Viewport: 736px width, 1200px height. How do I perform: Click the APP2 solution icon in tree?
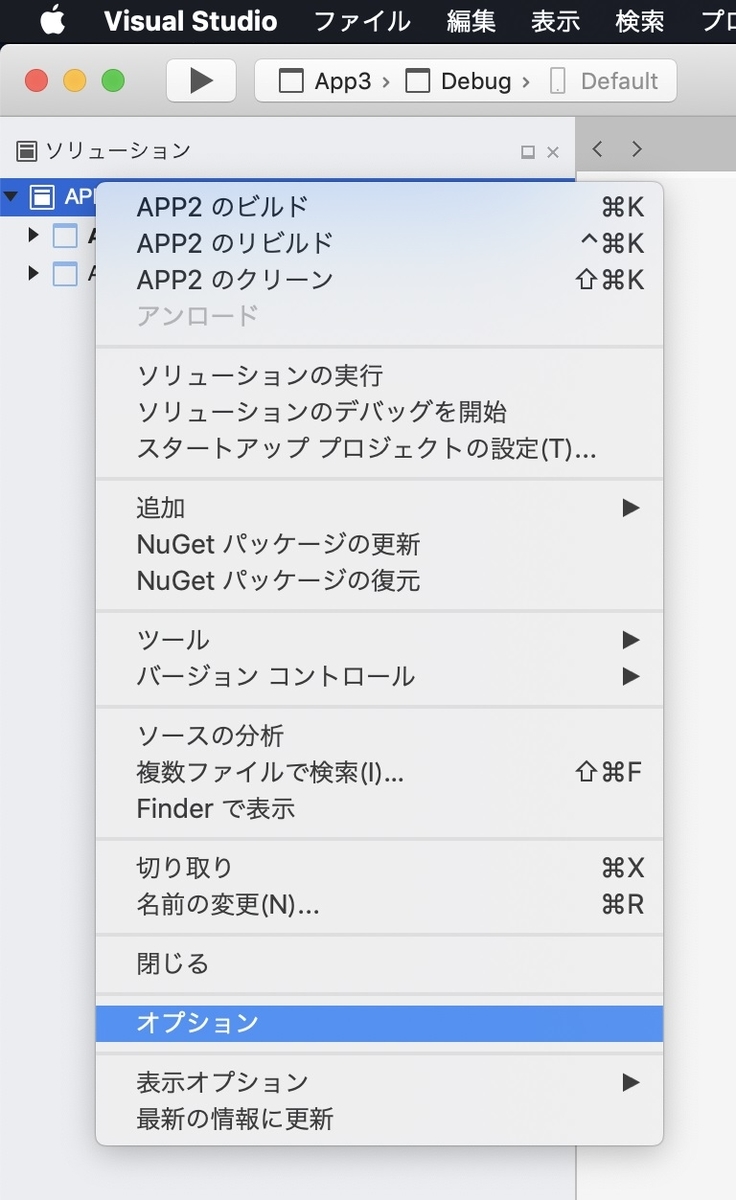[42, 197]
